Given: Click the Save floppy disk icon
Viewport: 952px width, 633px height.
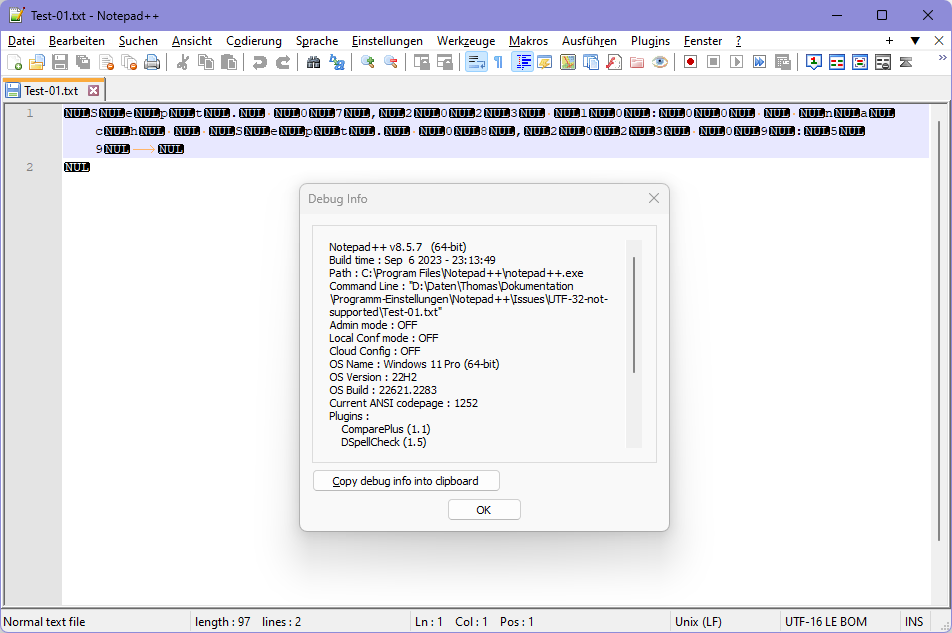Looking at the screenshot, I should click(60, 62).
